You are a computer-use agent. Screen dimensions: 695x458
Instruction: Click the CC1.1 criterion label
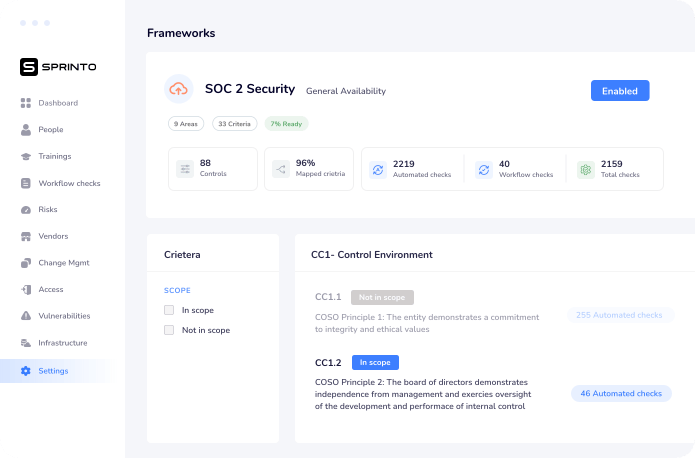328,297
